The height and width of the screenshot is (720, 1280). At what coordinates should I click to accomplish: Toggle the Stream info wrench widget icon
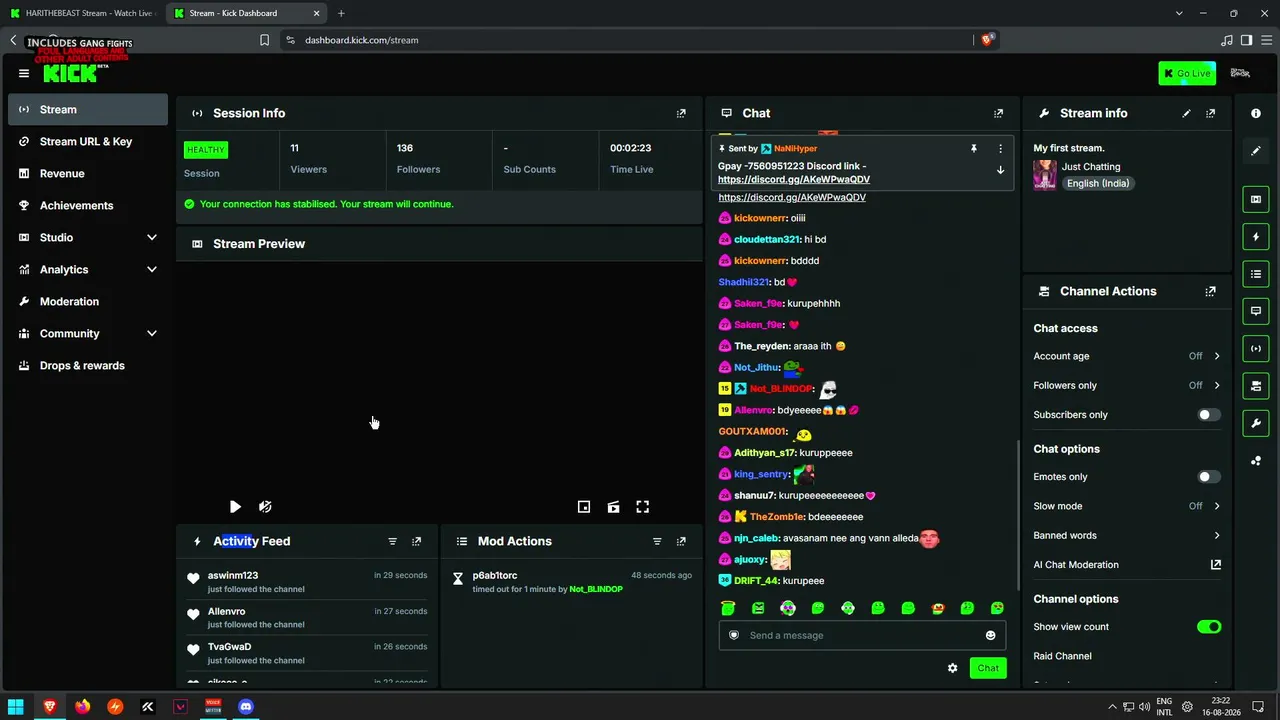1256,423
